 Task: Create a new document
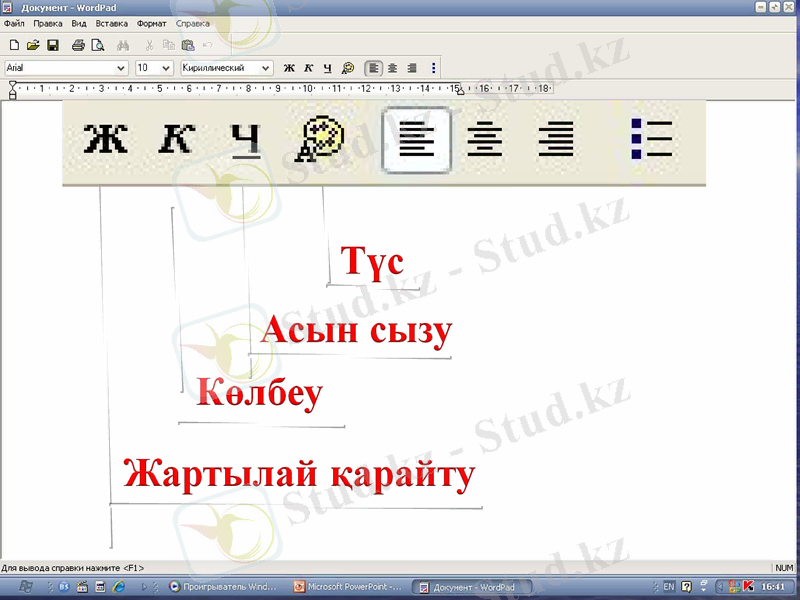coord(14,45)
